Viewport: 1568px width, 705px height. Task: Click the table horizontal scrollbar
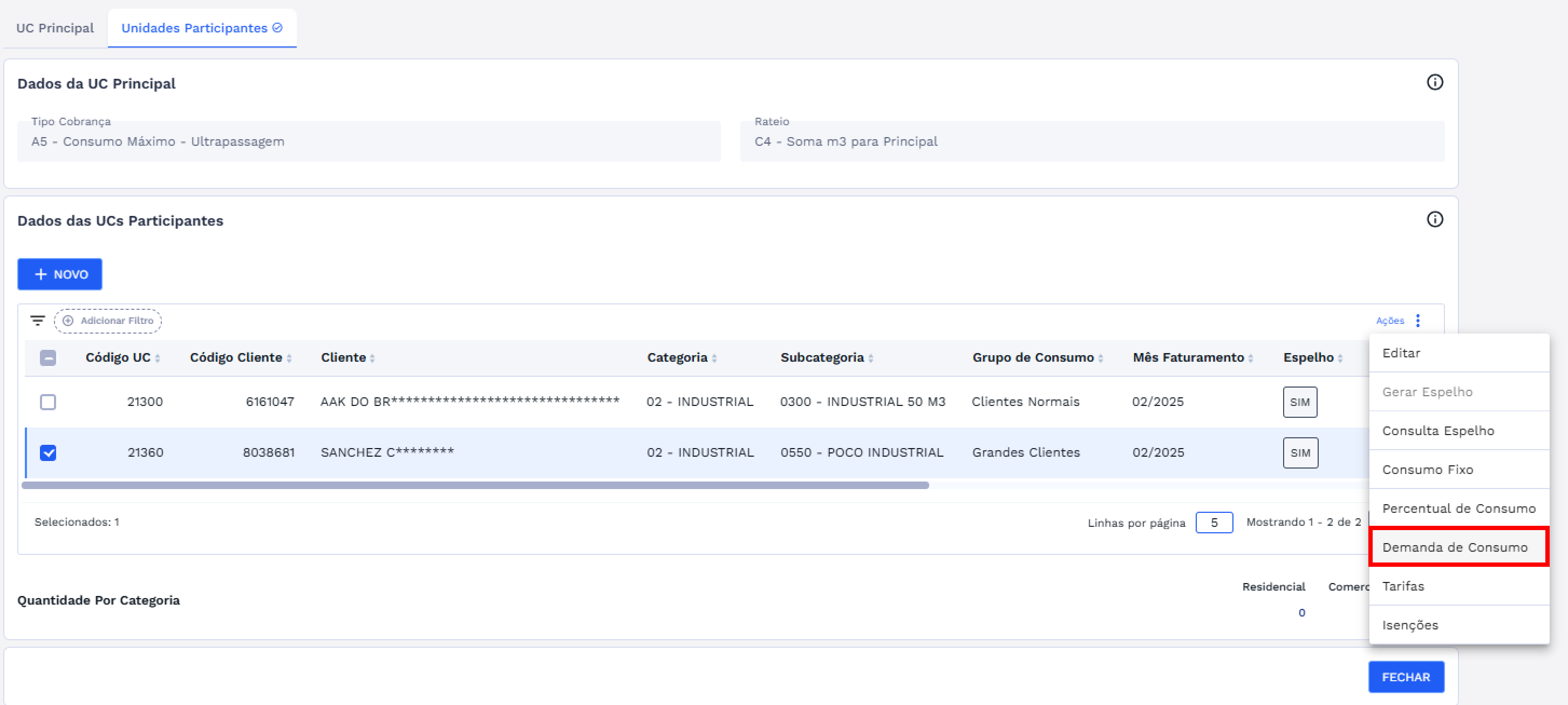click(x=475, y=485)
